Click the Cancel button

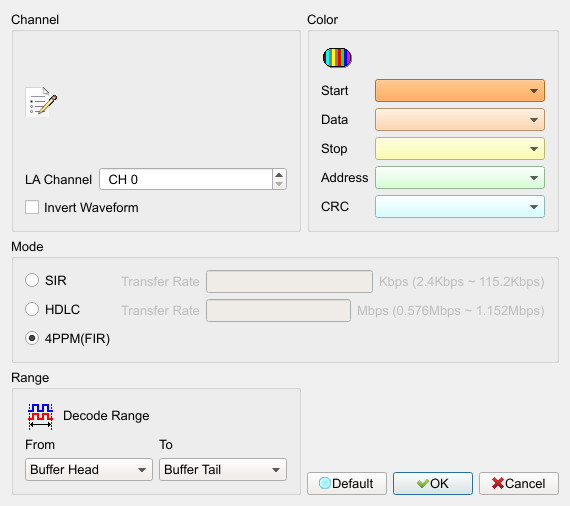click(x=519, y=483)
